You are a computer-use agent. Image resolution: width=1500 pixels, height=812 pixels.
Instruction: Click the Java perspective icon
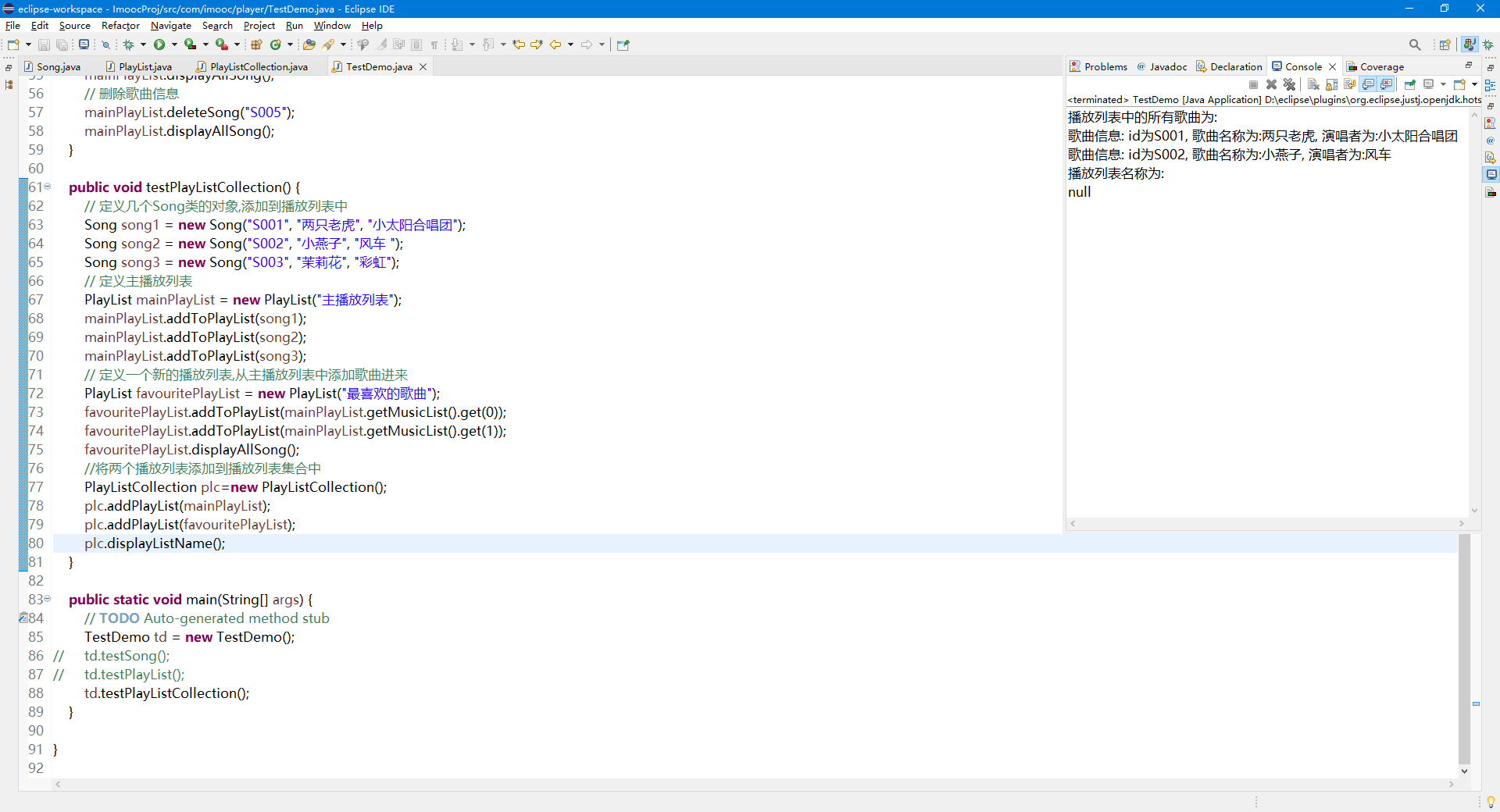1470,45
